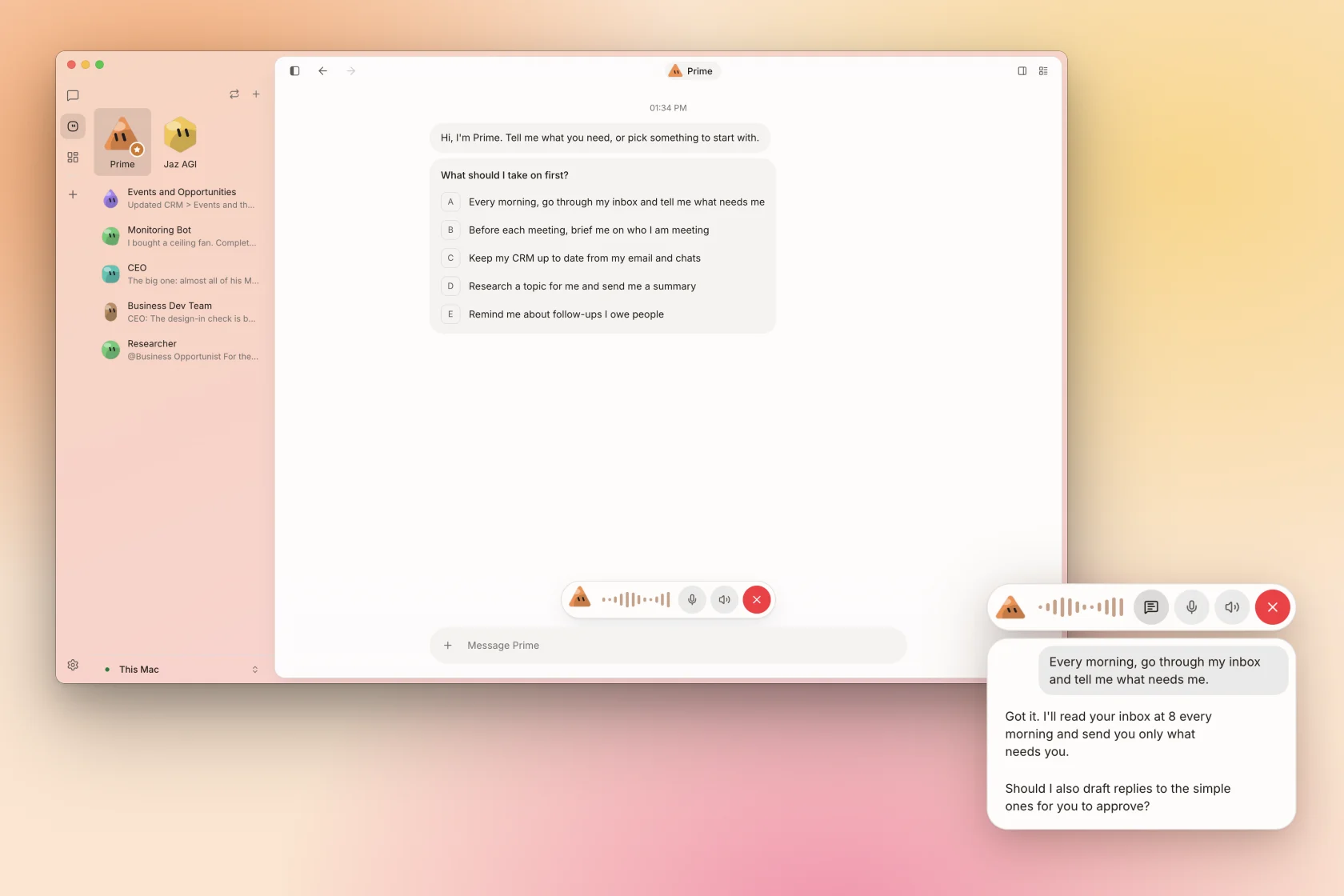Open the Monitoring Bot conversation
Screen dimensions: 1344x896
(x=181, y=236)
